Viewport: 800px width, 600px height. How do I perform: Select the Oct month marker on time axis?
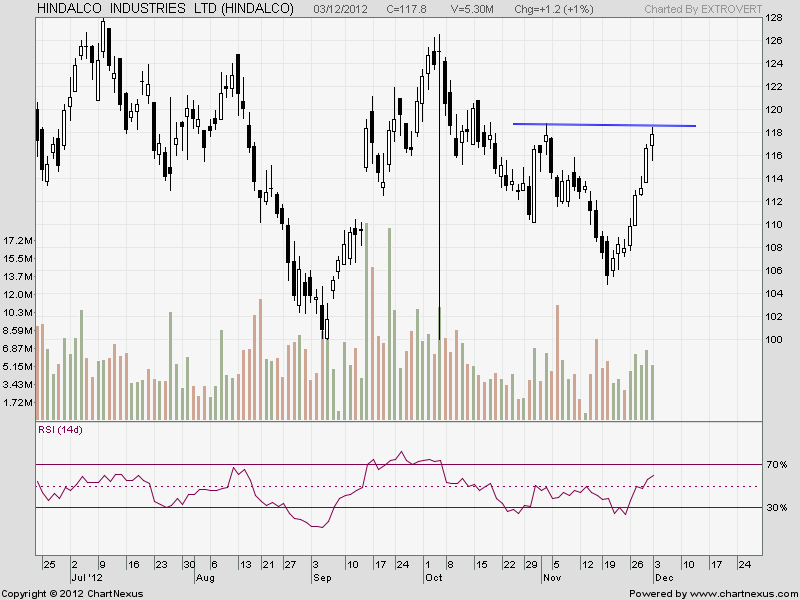coord(433,578)
